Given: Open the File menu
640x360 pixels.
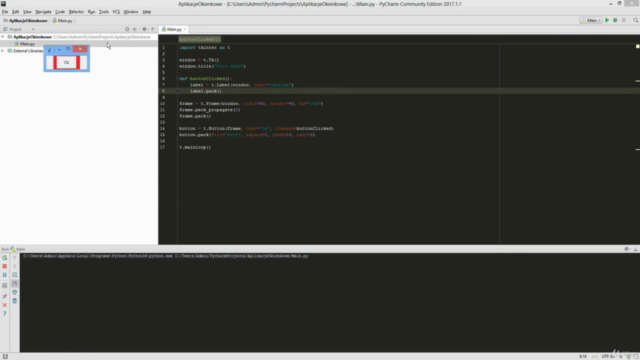Looking at the screenshot, I should 5,12.
